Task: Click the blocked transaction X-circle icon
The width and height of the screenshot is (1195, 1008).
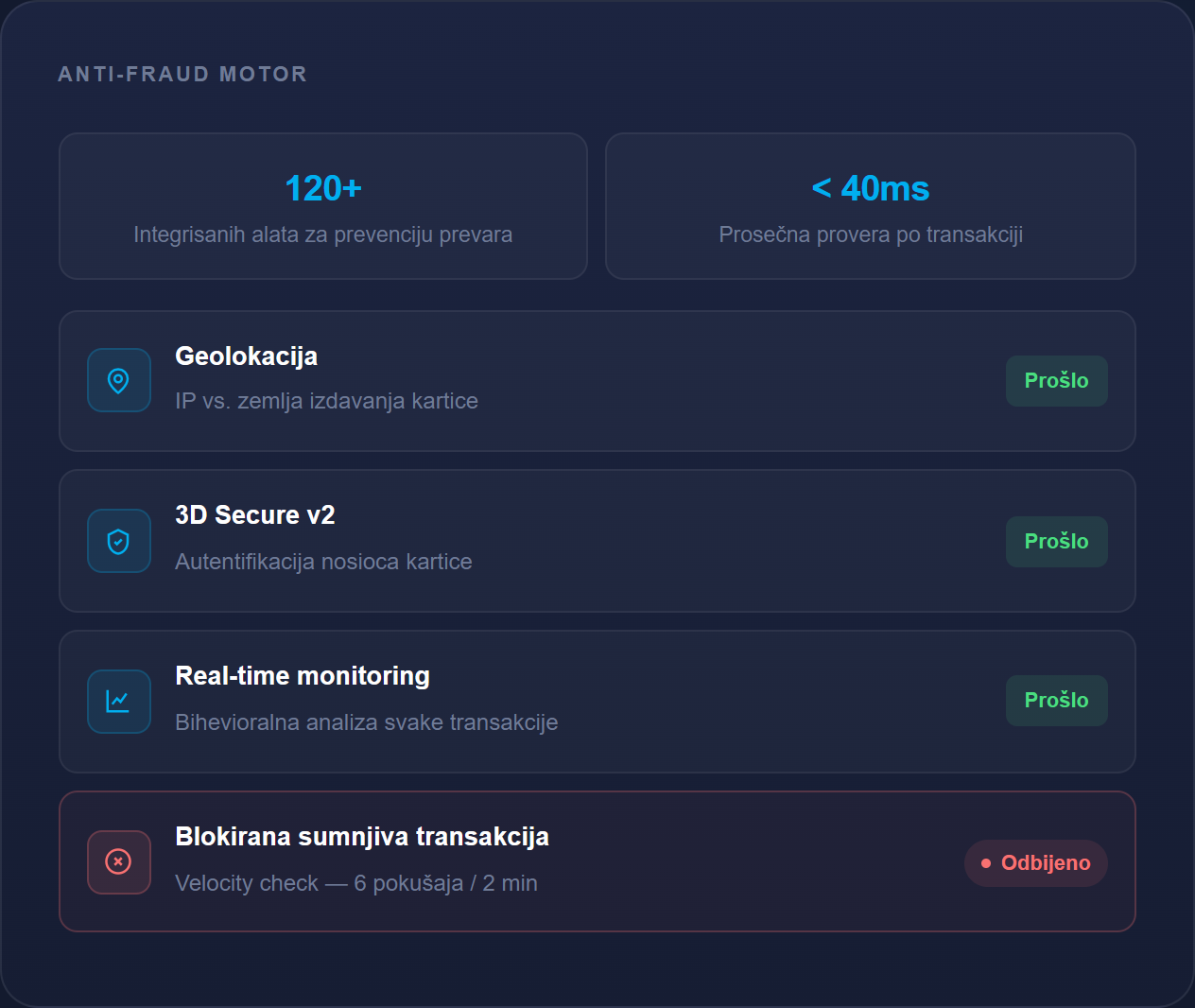Action: pyautogui.click(x=118, y=861)
